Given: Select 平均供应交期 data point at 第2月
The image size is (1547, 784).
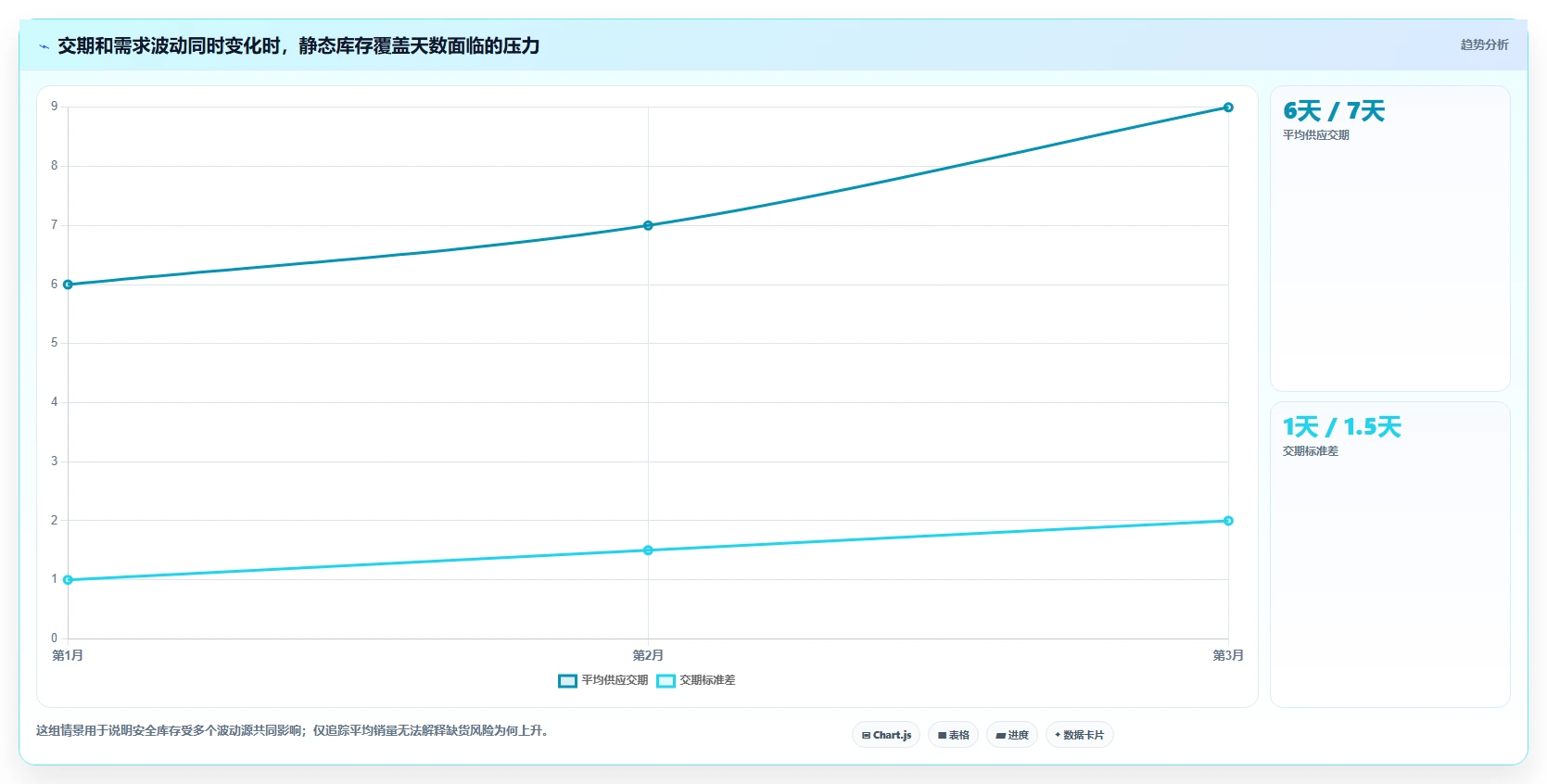Looking at the screenshot, I should coord(648,225).
